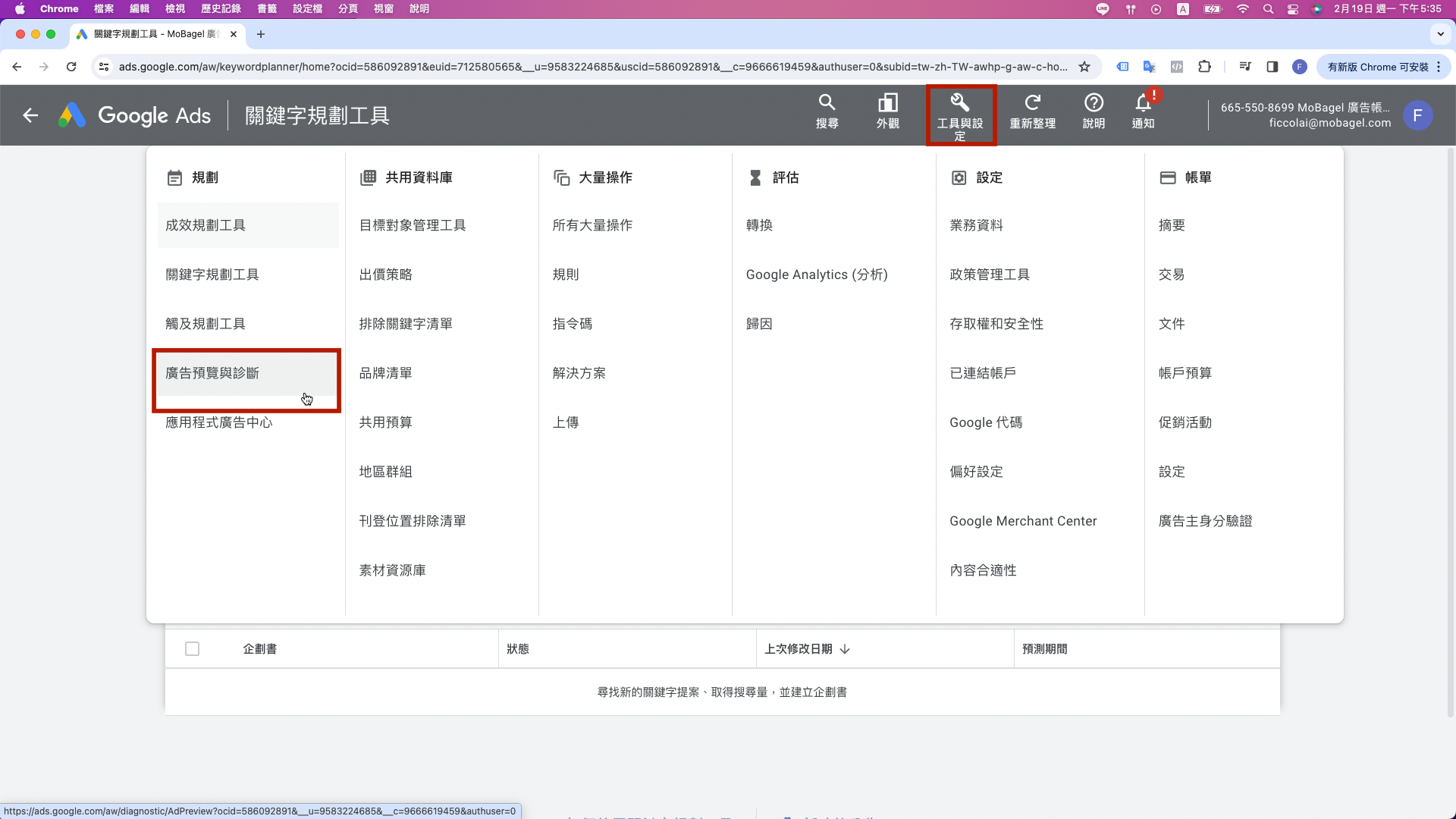Open 帳戶預算 under 帳單

1185,373
